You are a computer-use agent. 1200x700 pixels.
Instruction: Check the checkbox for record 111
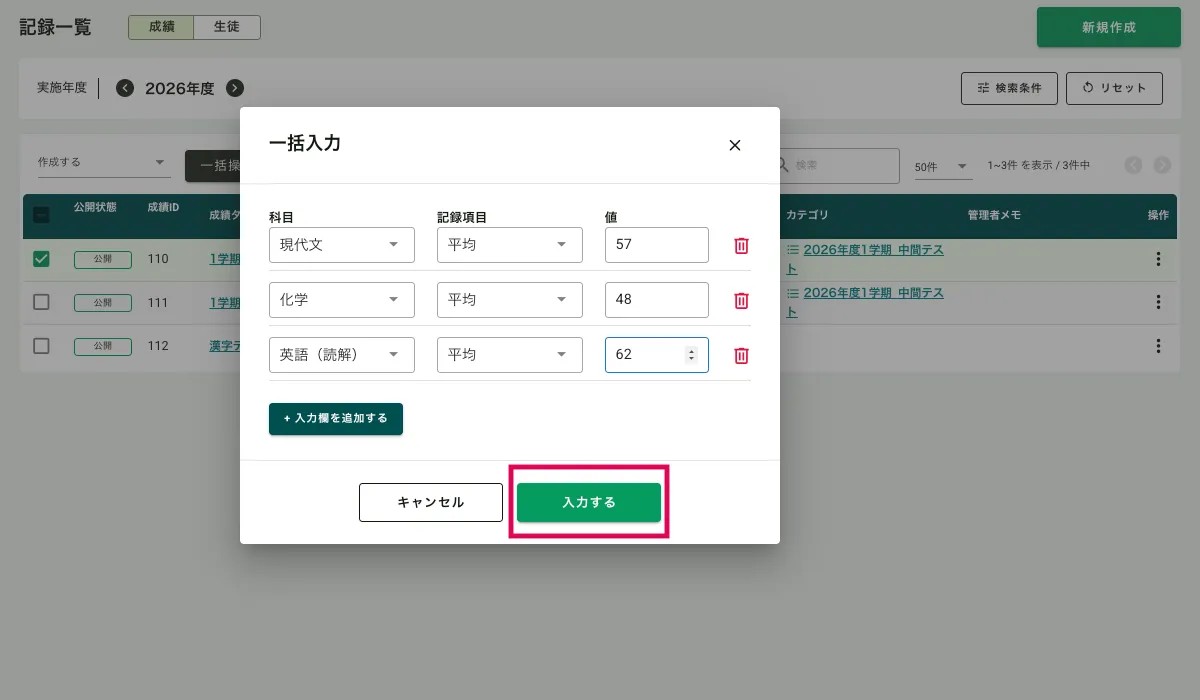click(x=41, y=302)
